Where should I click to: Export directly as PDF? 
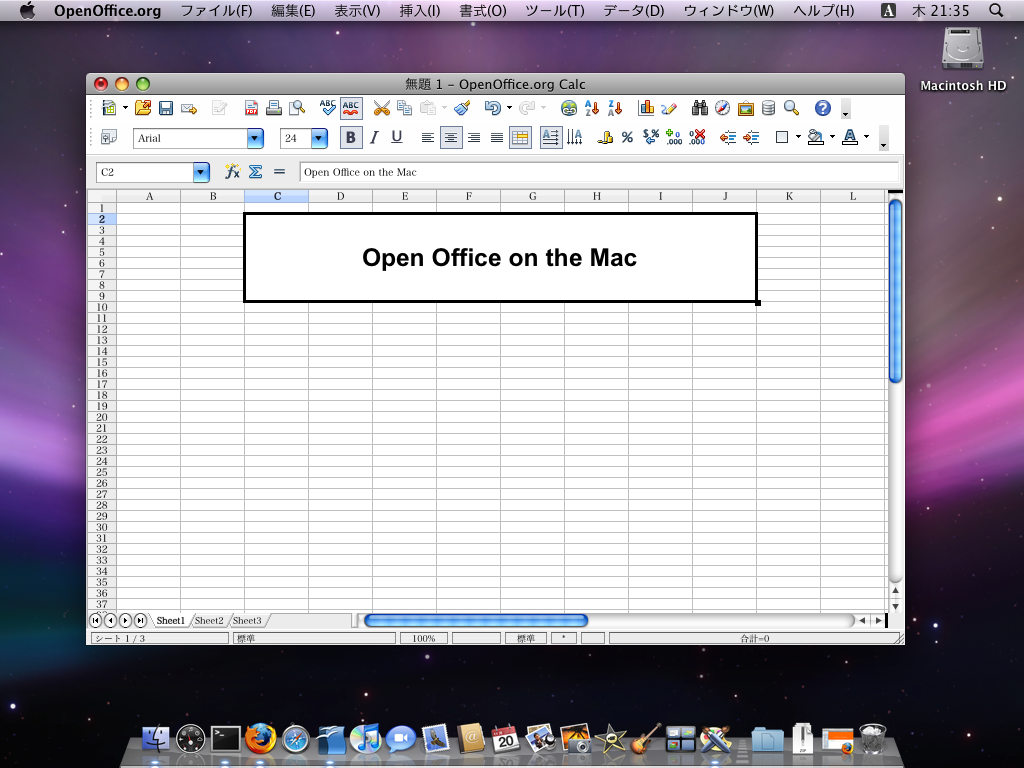click(x=251, y=108)
